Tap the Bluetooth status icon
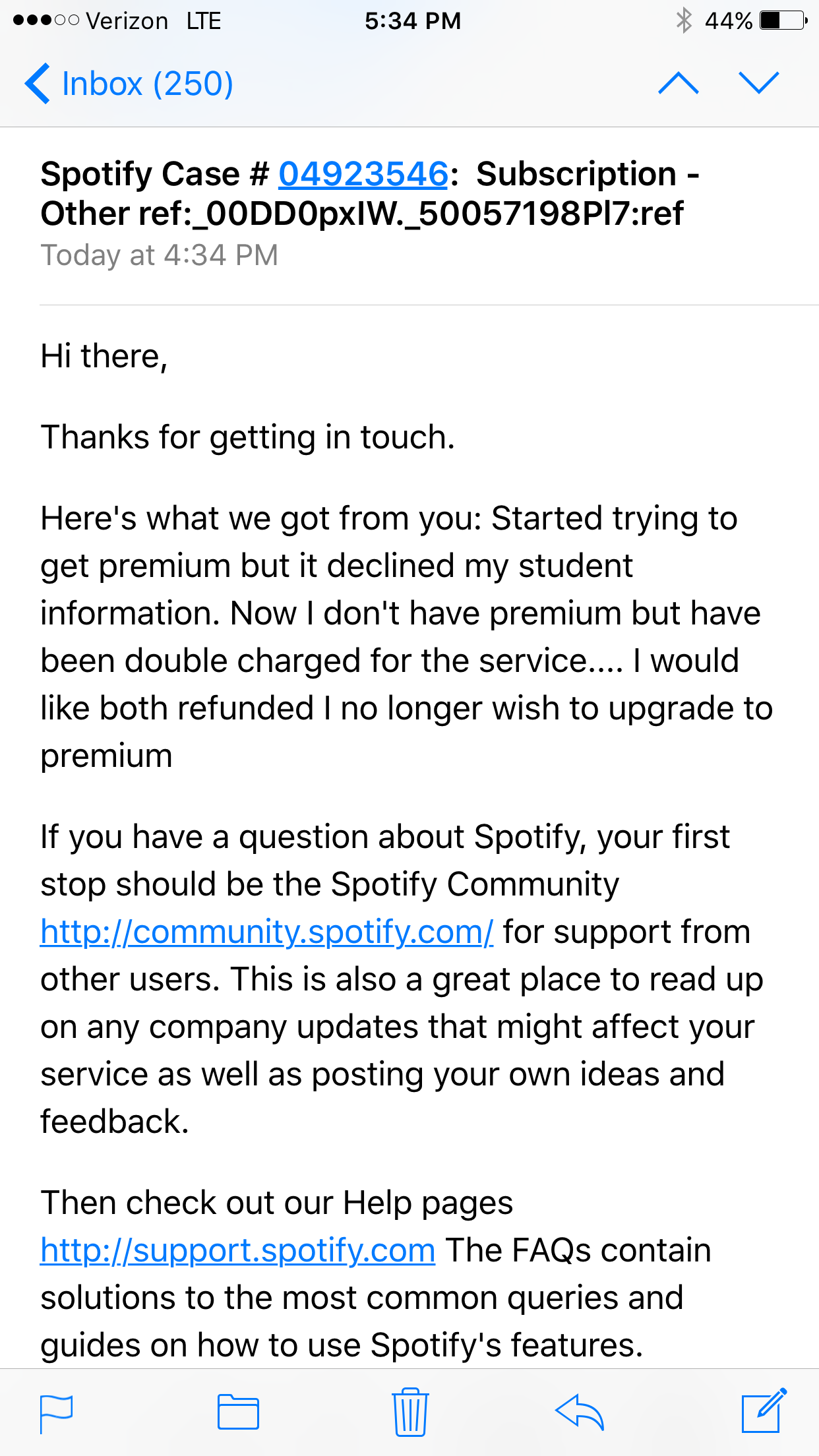 click(x=684, y=20)
